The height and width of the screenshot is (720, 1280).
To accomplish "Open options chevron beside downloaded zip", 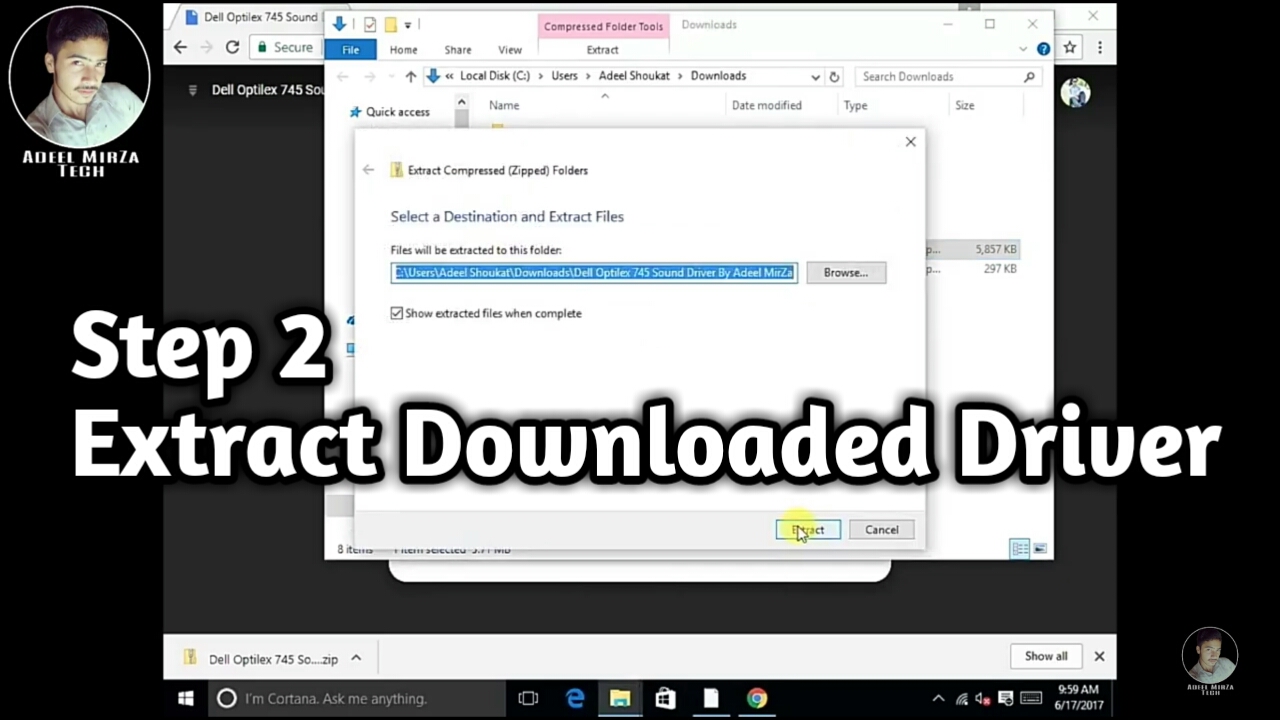I will (x=356, y=658).
